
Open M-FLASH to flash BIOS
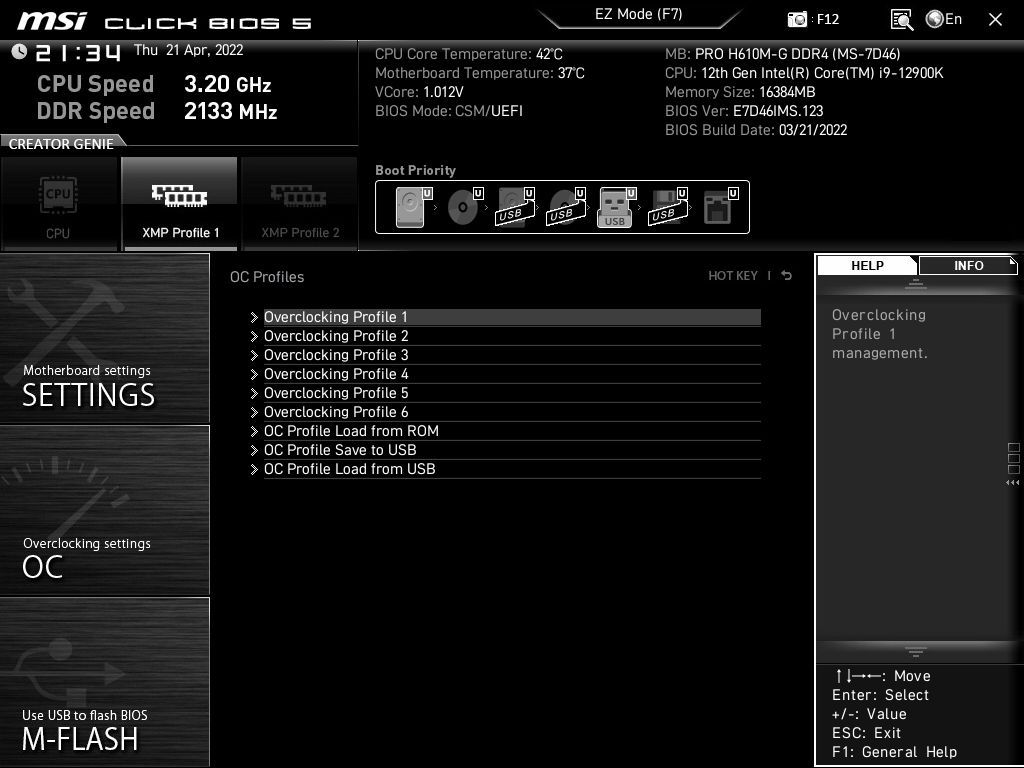pos(104,682)
